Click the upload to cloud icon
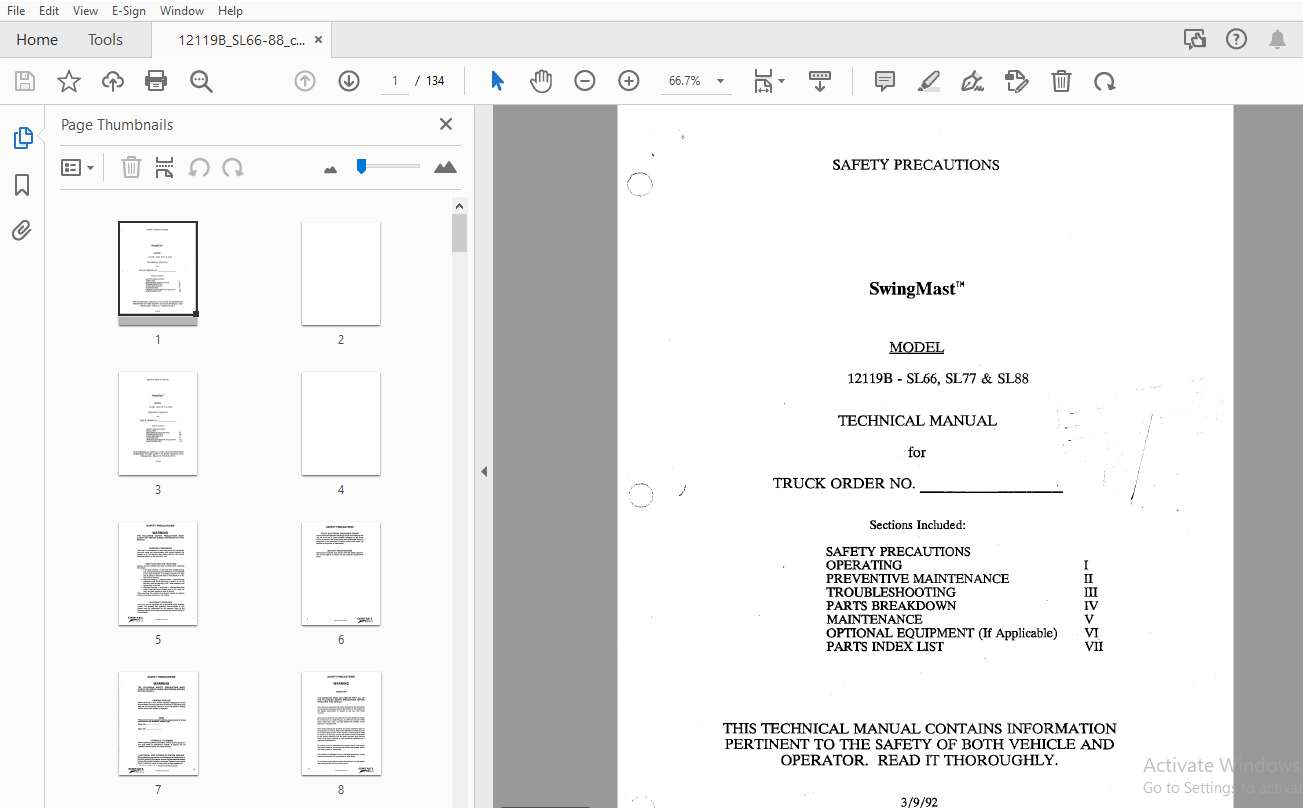 [x=113, y=81]
